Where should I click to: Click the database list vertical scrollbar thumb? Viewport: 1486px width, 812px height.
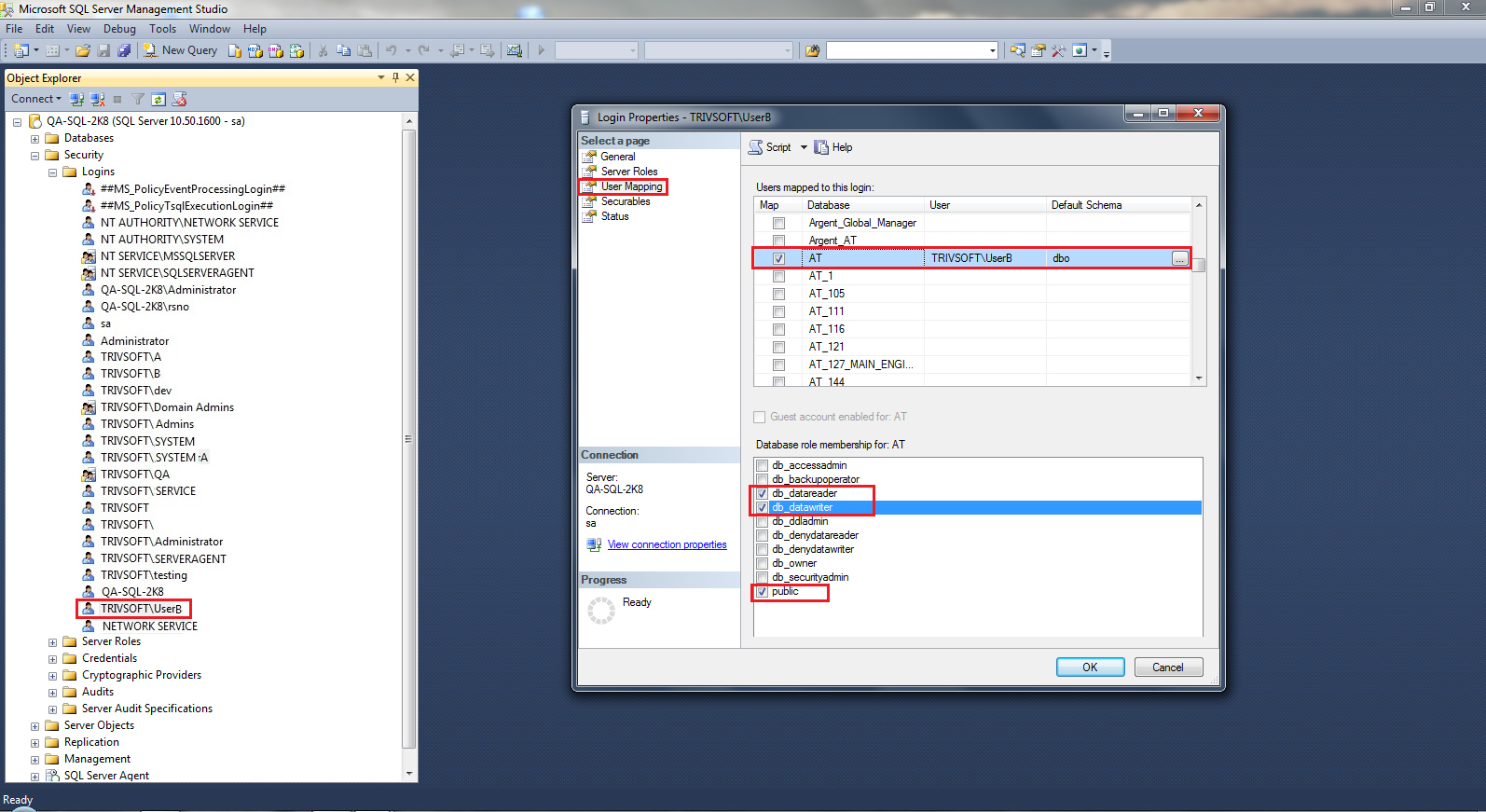coord(1200,265)
